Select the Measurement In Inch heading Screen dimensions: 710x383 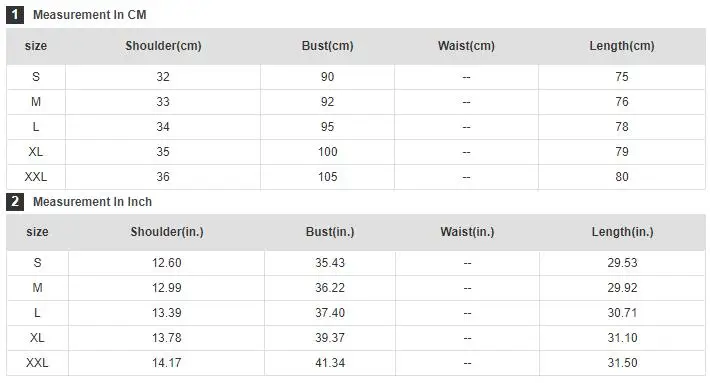pyautogui.click(x=92, y=202)
